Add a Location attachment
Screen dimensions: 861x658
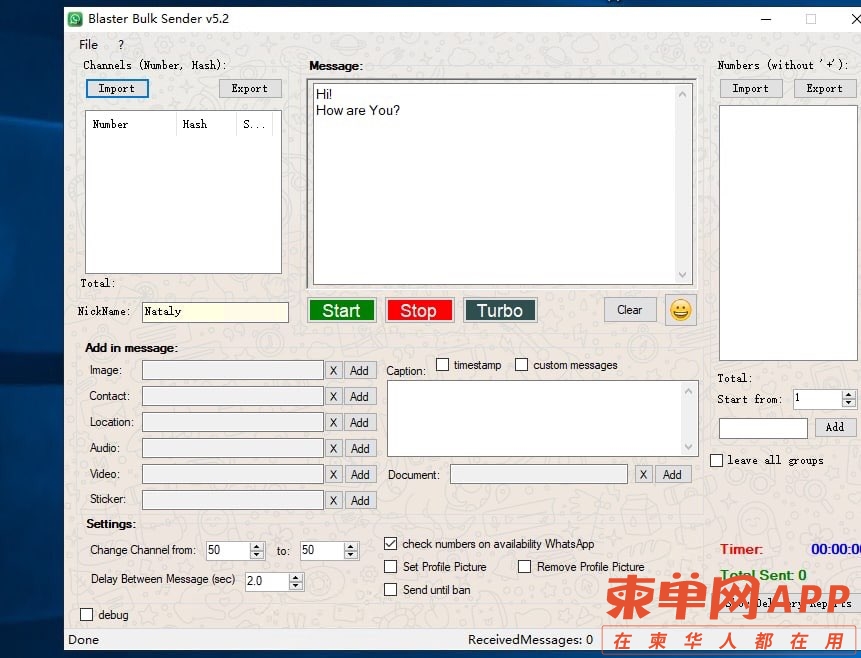pos(360,422)
